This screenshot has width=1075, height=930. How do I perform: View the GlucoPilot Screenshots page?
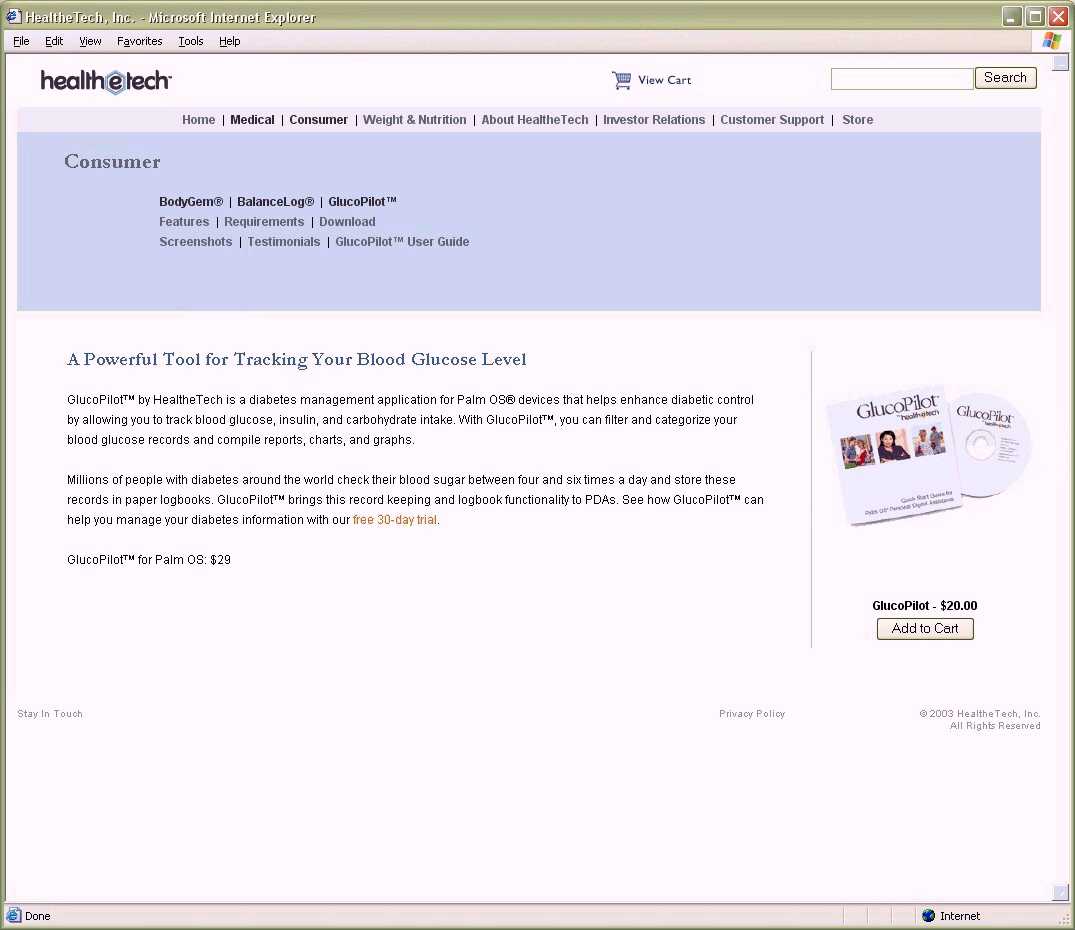click(x=195, y=242)
